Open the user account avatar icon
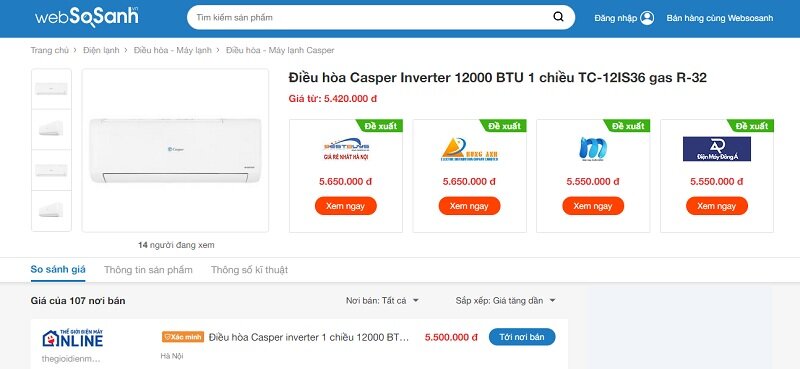The image size is (800, 369). click(647, 18)
